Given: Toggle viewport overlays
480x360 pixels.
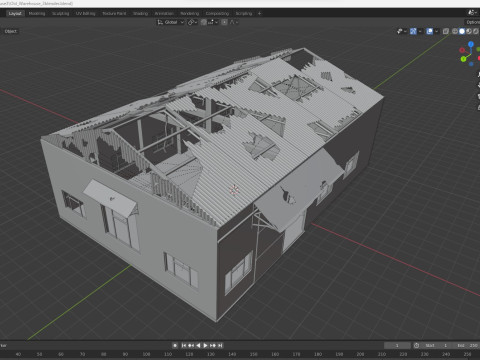Looking at the screenshot, I should 430,31.
